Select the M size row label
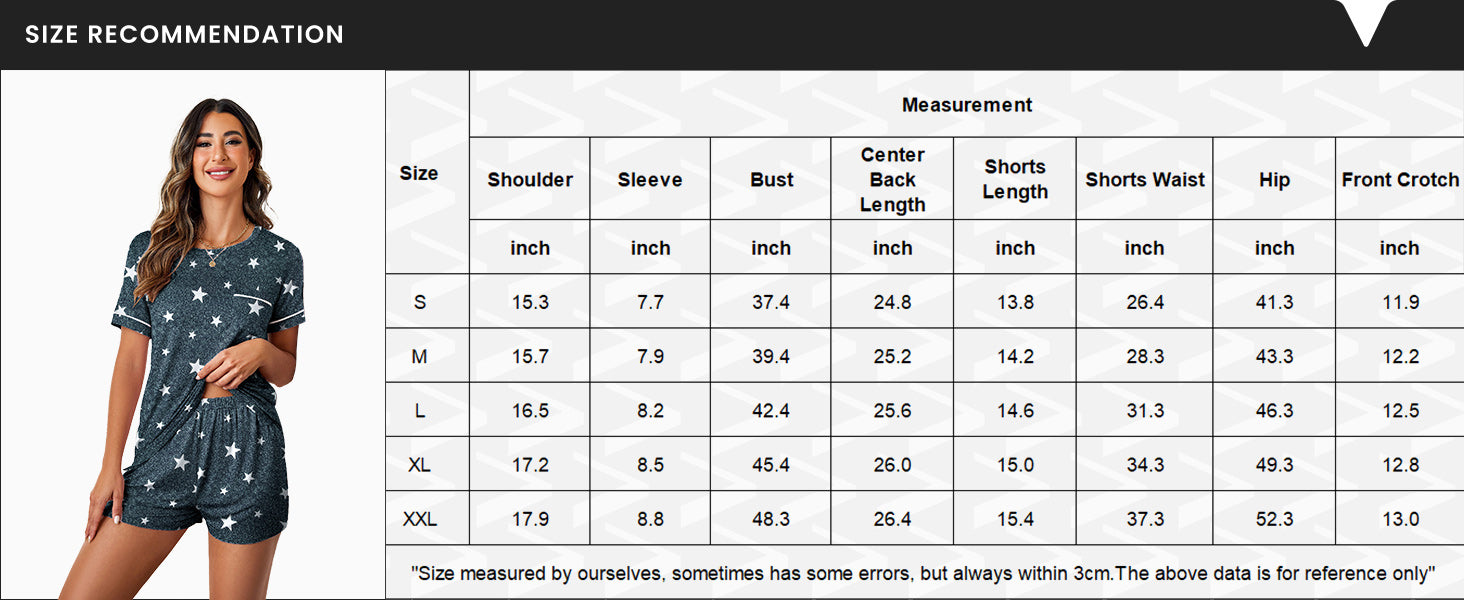This screenshot has height=600, width=1464. click(x=420, y=356)
